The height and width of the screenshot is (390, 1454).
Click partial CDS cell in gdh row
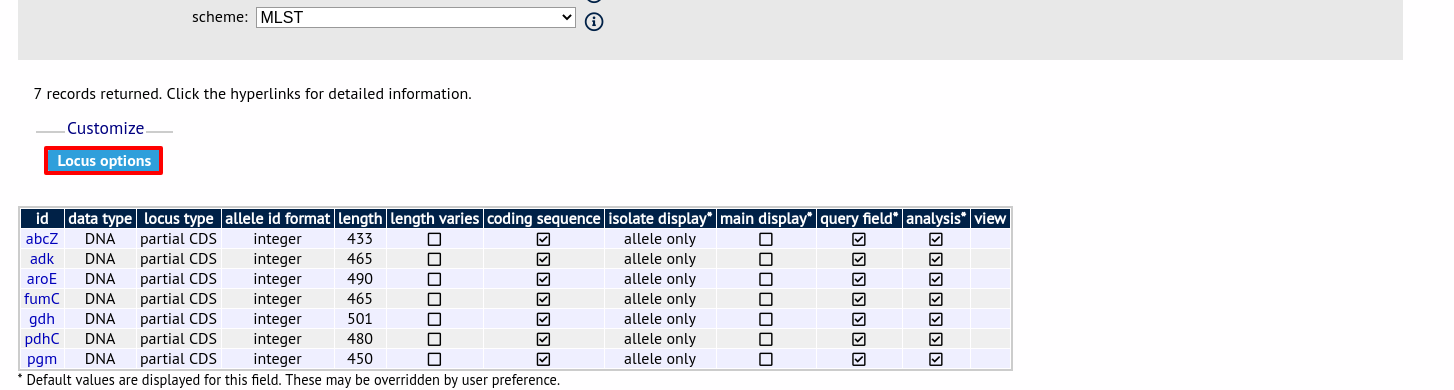coord(178,319)
